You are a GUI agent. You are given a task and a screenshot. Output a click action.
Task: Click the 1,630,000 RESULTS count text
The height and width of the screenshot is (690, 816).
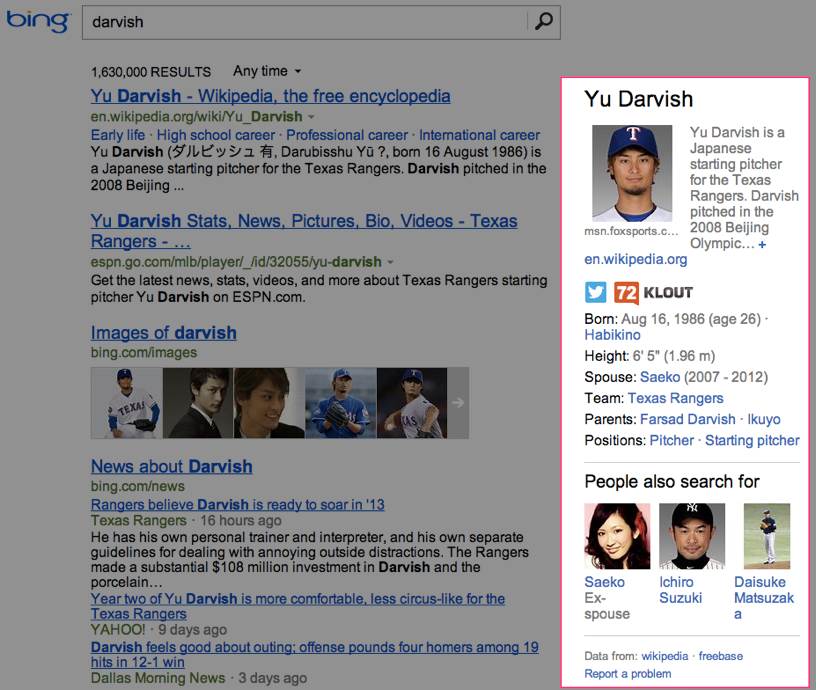coord(151,72)
